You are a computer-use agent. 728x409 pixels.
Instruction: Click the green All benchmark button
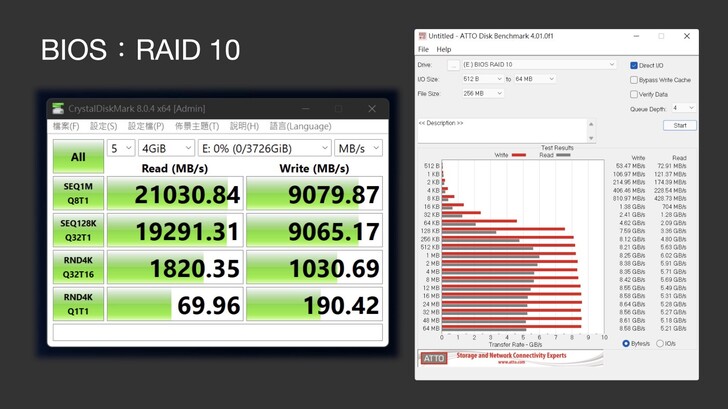(x=78, y=156)
